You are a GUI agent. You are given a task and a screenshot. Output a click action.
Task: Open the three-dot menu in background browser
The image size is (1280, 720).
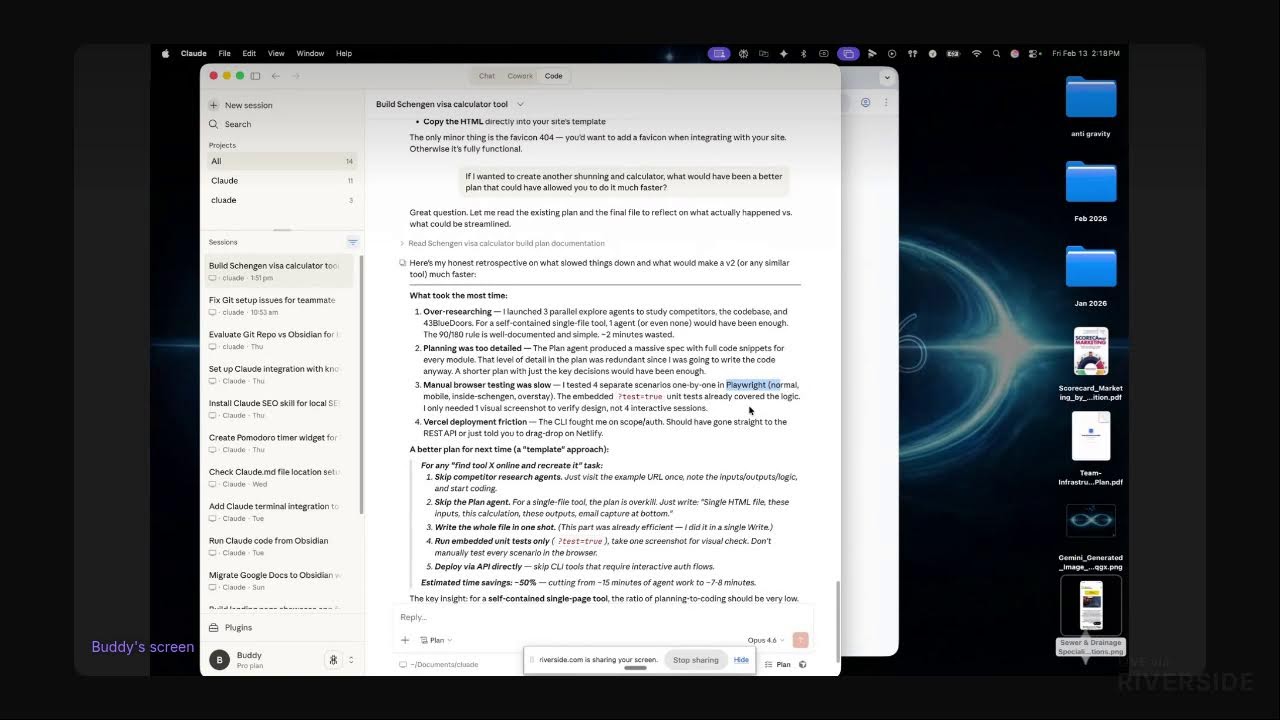point(886,102)
